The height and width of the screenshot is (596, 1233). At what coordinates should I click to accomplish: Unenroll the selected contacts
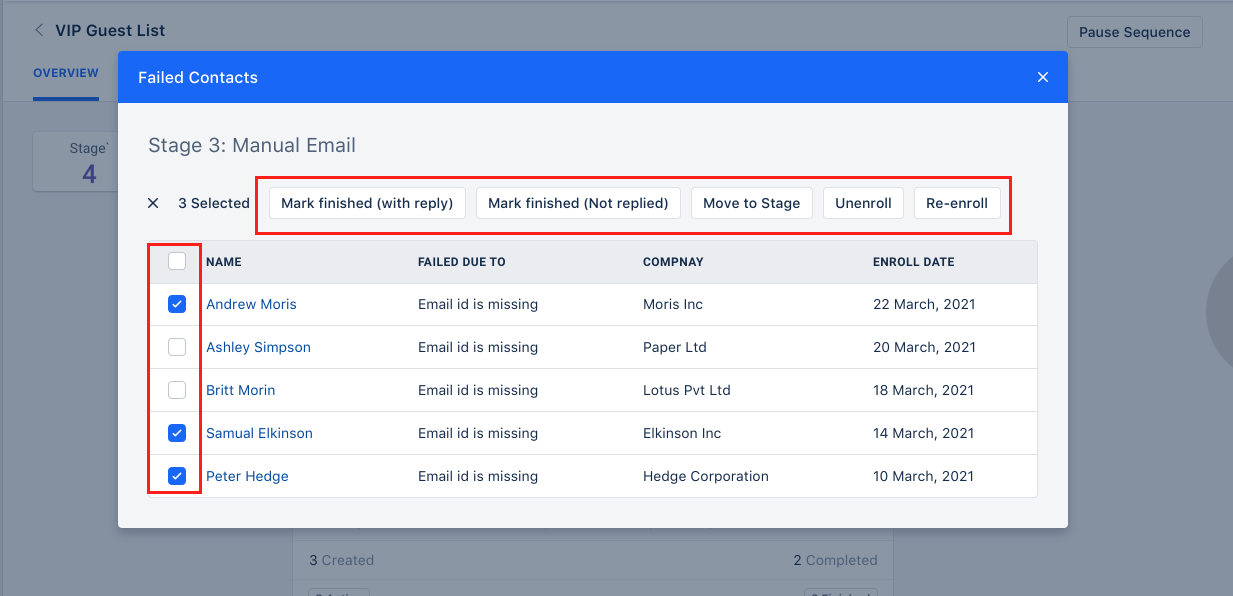point(864,203)
